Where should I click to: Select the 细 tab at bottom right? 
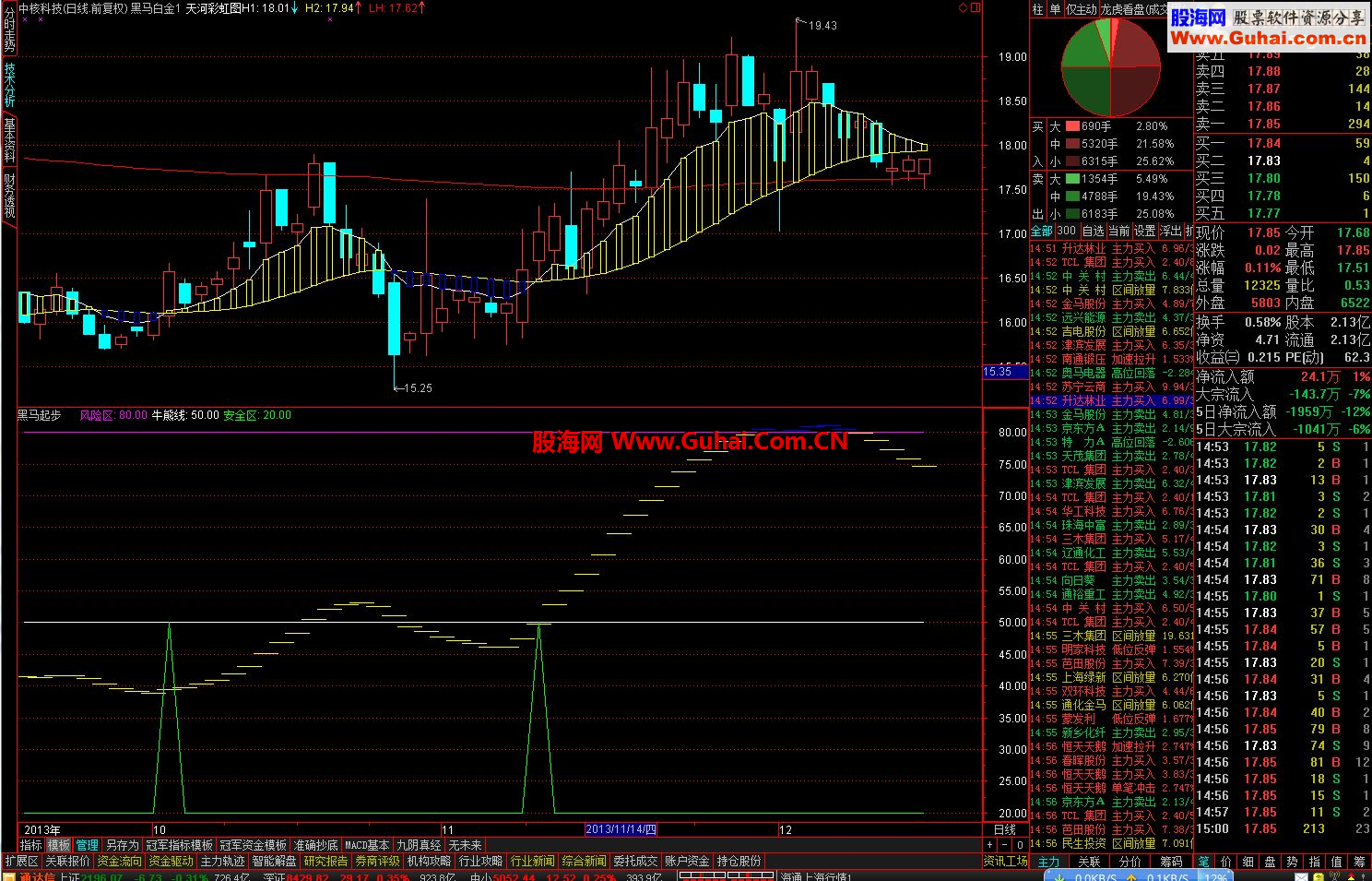(x=1248, y=862)
